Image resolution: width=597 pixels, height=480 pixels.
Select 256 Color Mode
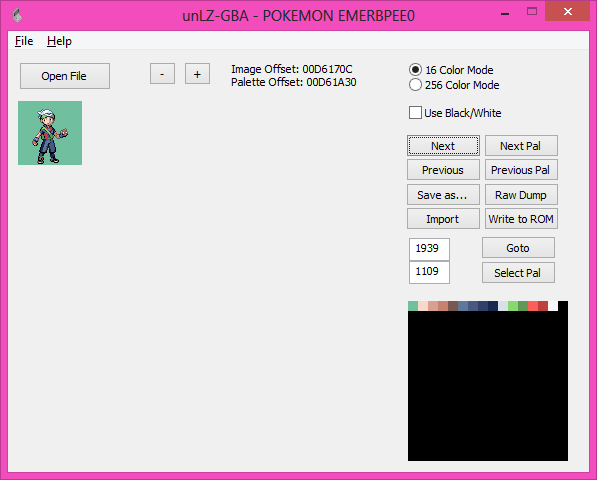pyautogui.click(x=454, y=85)
